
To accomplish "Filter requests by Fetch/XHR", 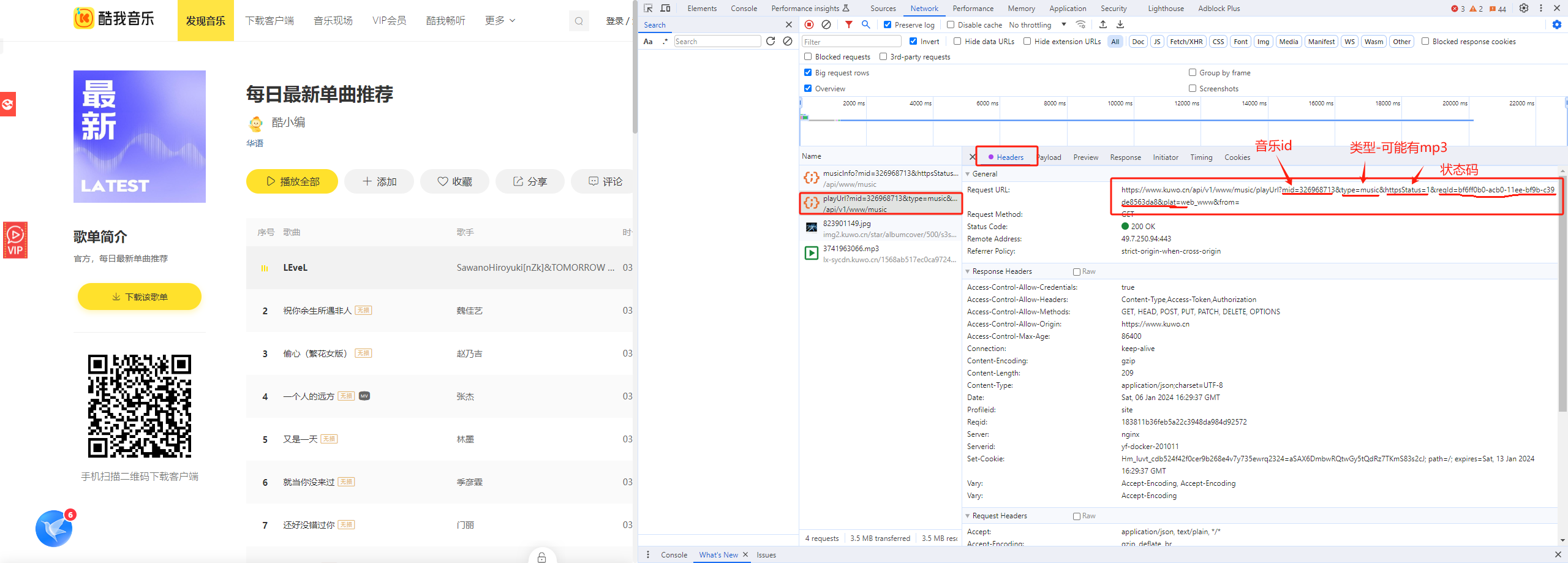I will tap(1186, 42).
